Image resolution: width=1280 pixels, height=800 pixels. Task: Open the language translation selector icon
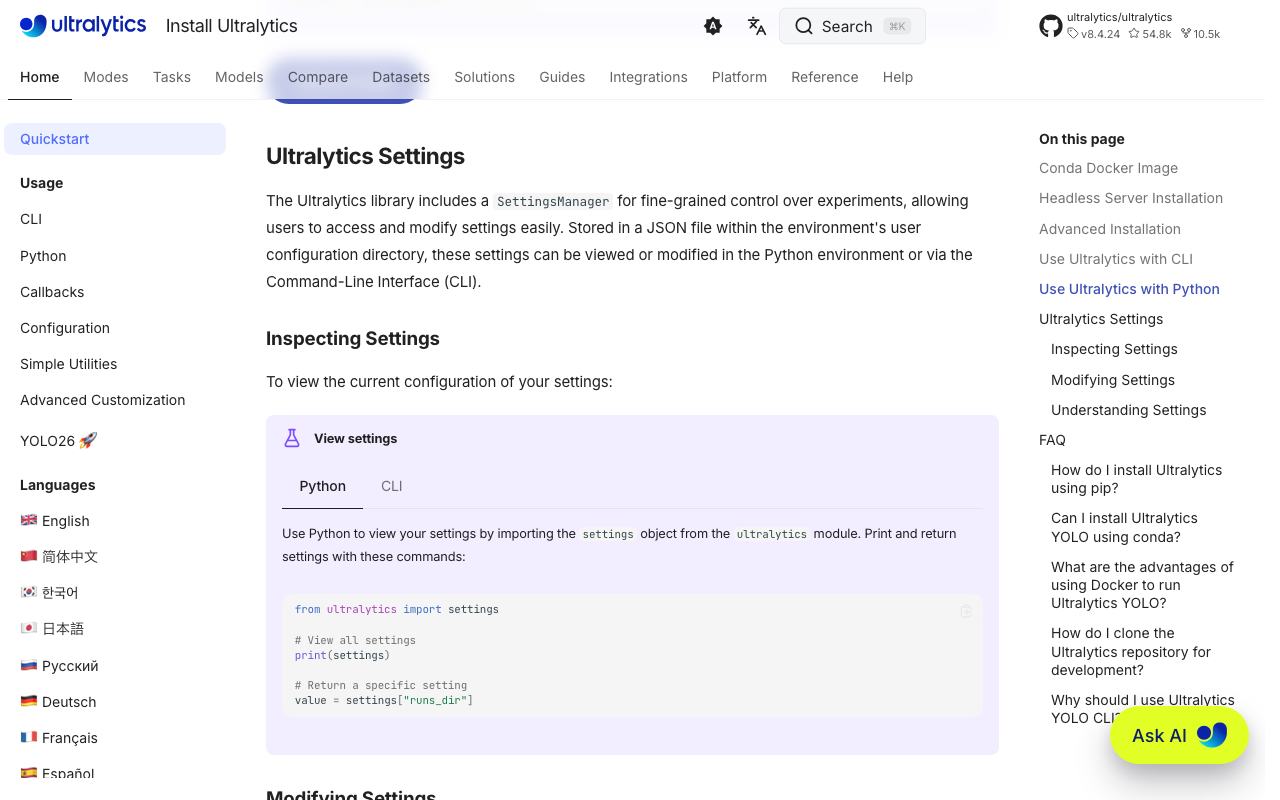click(x=757, y=26)
